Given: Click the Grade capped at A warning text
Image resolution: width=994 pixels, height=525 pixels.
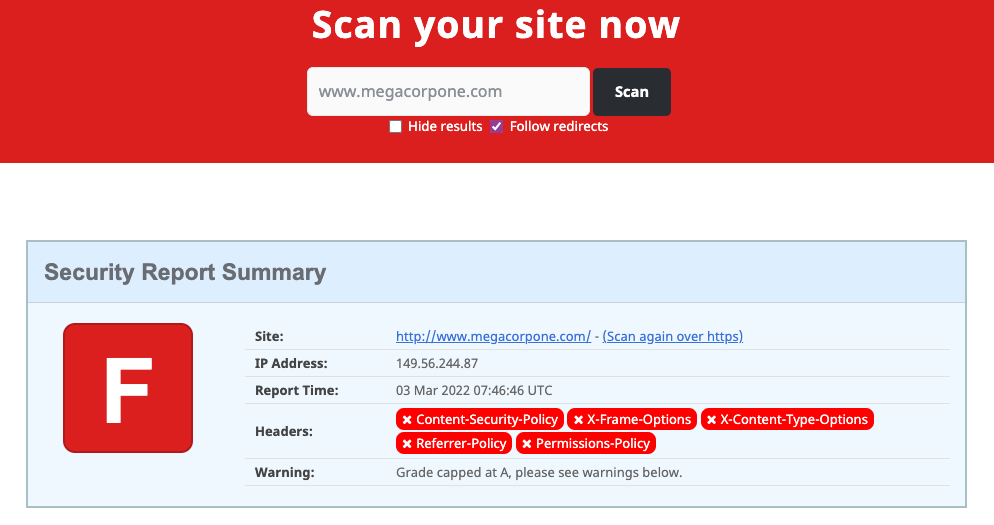Looking at the screenshot, I should pos(539,472).
